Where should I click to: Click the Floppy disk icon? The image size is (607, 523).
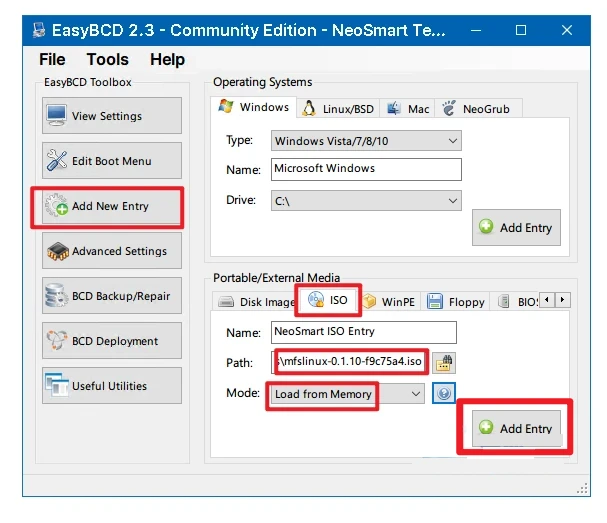pyautogui.click(x=435, y=301)
